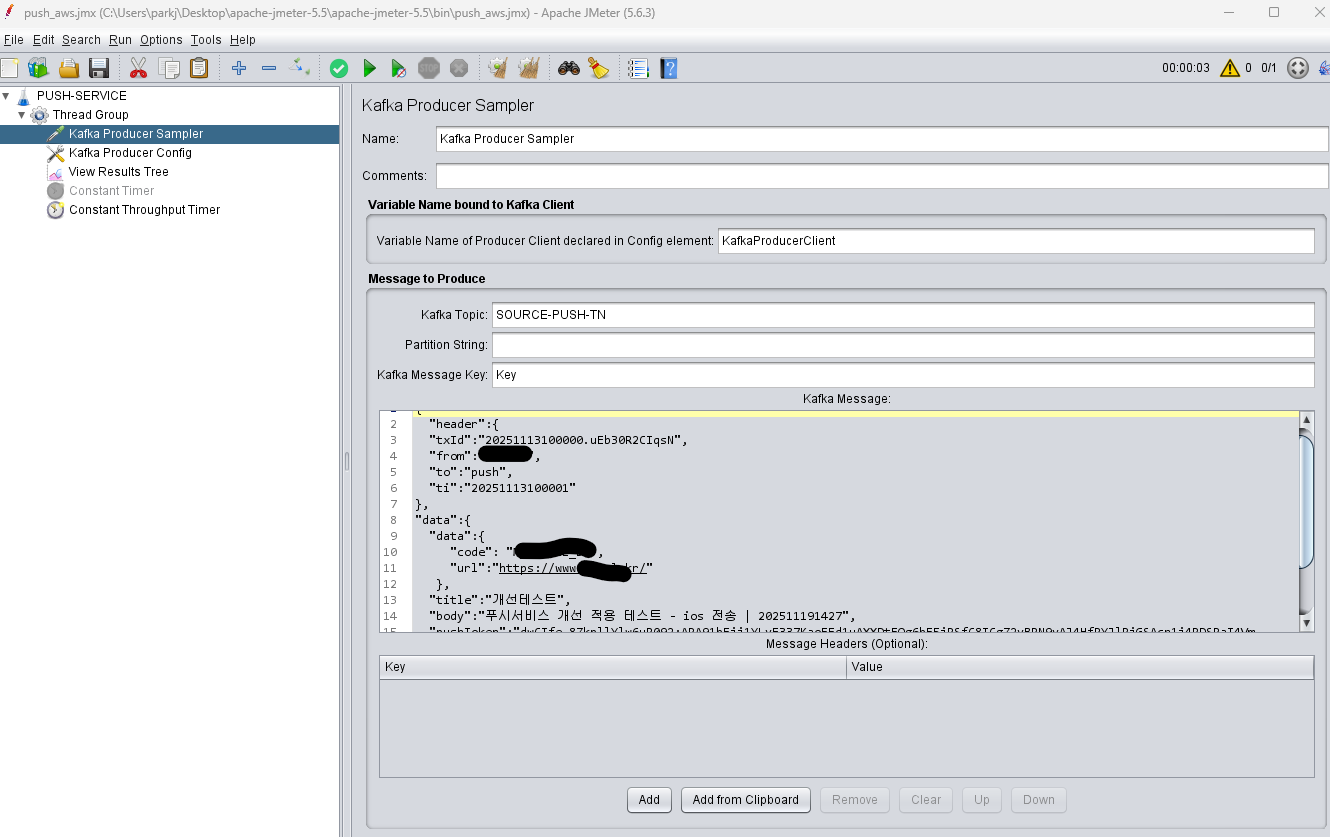Viewport: 1330px width, 837px height.
Task: Click the Value column header
Action: click(x=1080, y=667)
